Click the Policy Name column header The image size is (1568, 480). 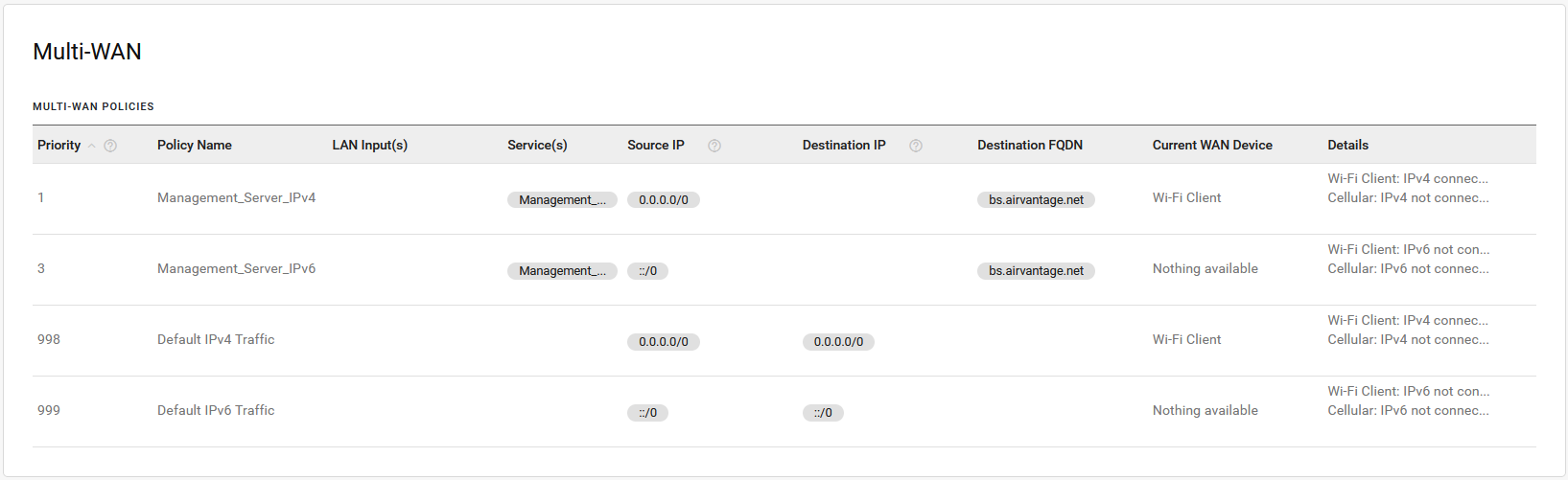pos(195,145)
